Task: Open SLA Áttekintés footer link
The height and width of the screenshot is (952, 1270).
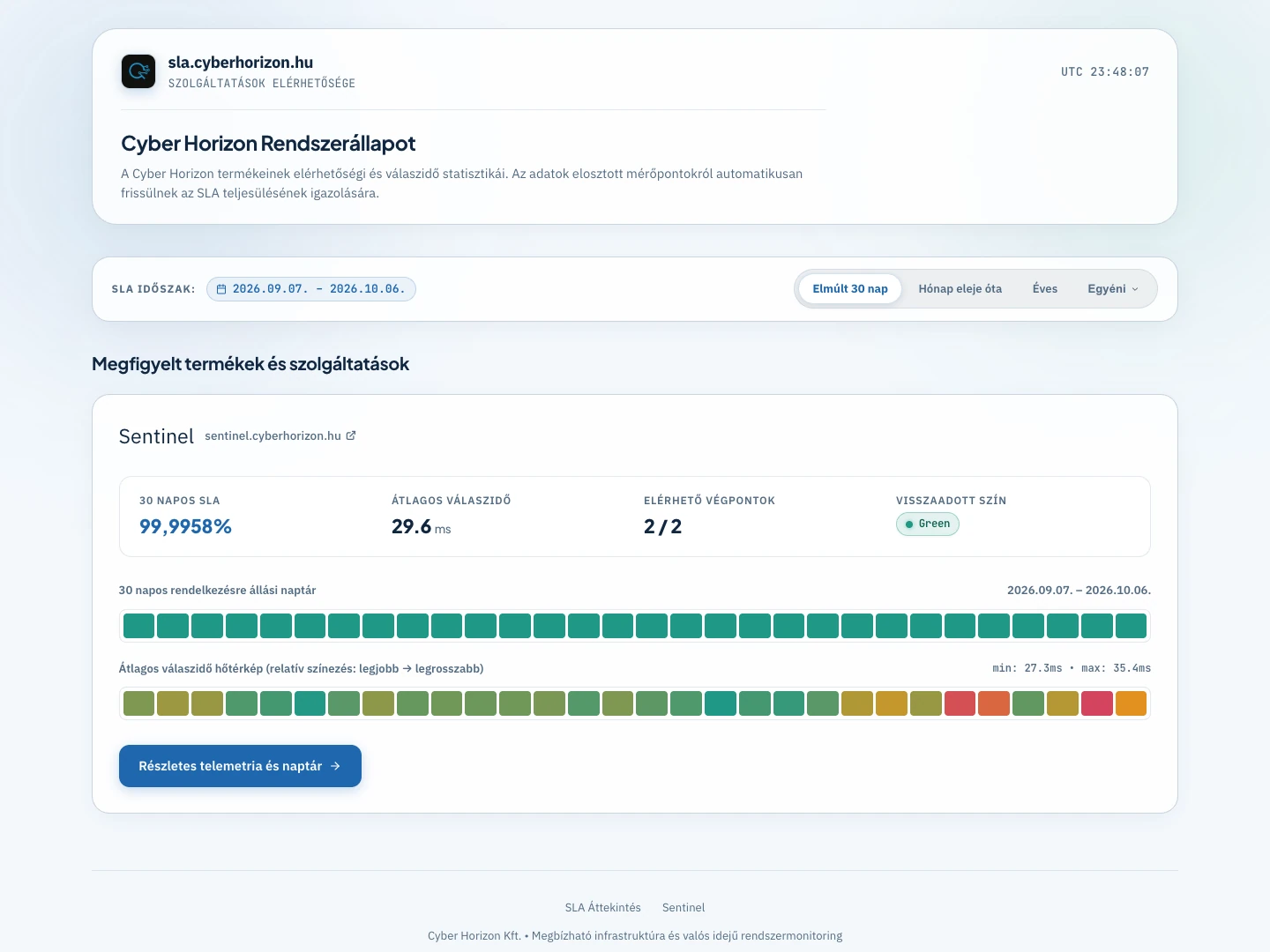Action: pos(603,907)
